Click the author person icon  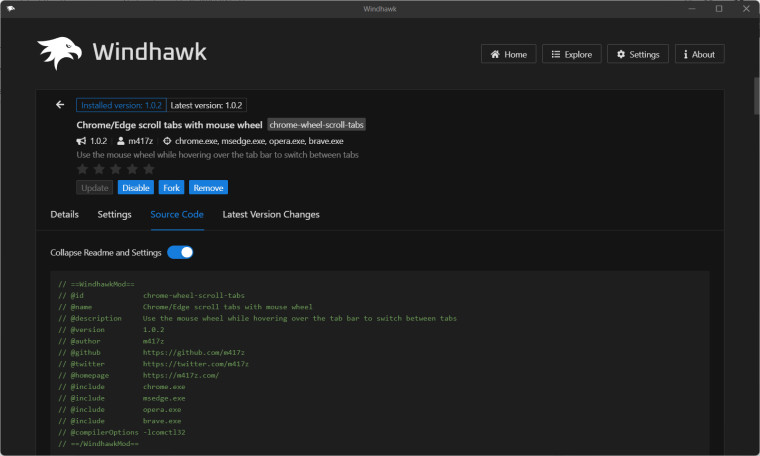click(122, 142)
